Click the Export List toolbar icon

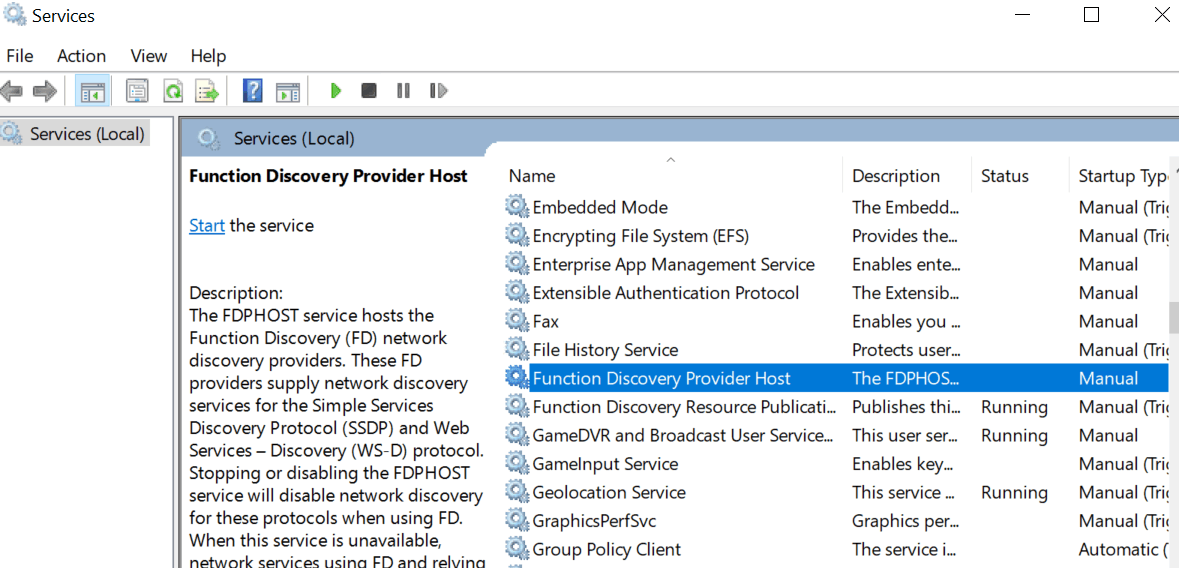coord(208,92)
